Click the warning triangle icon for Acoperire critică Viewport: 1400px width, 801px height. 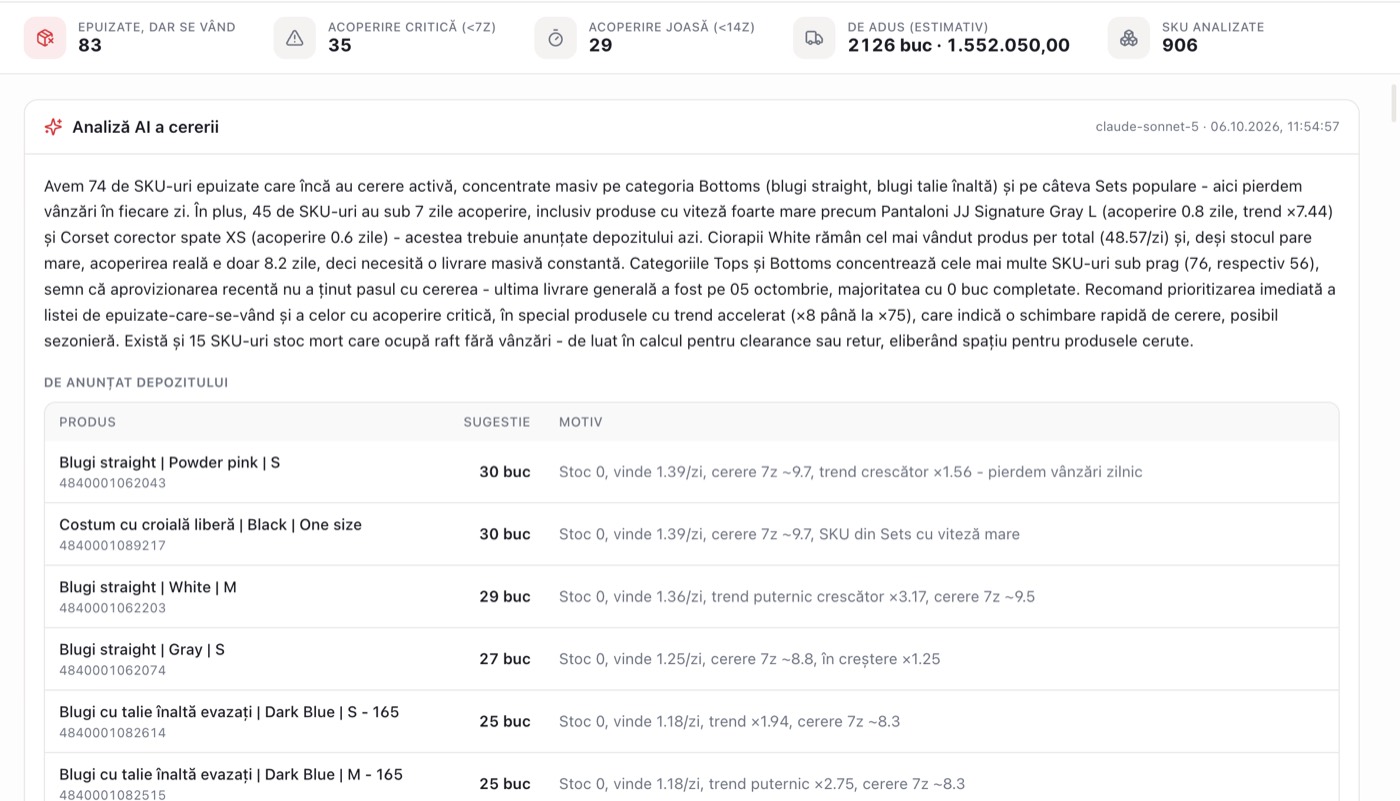click(x=295, y=38)
